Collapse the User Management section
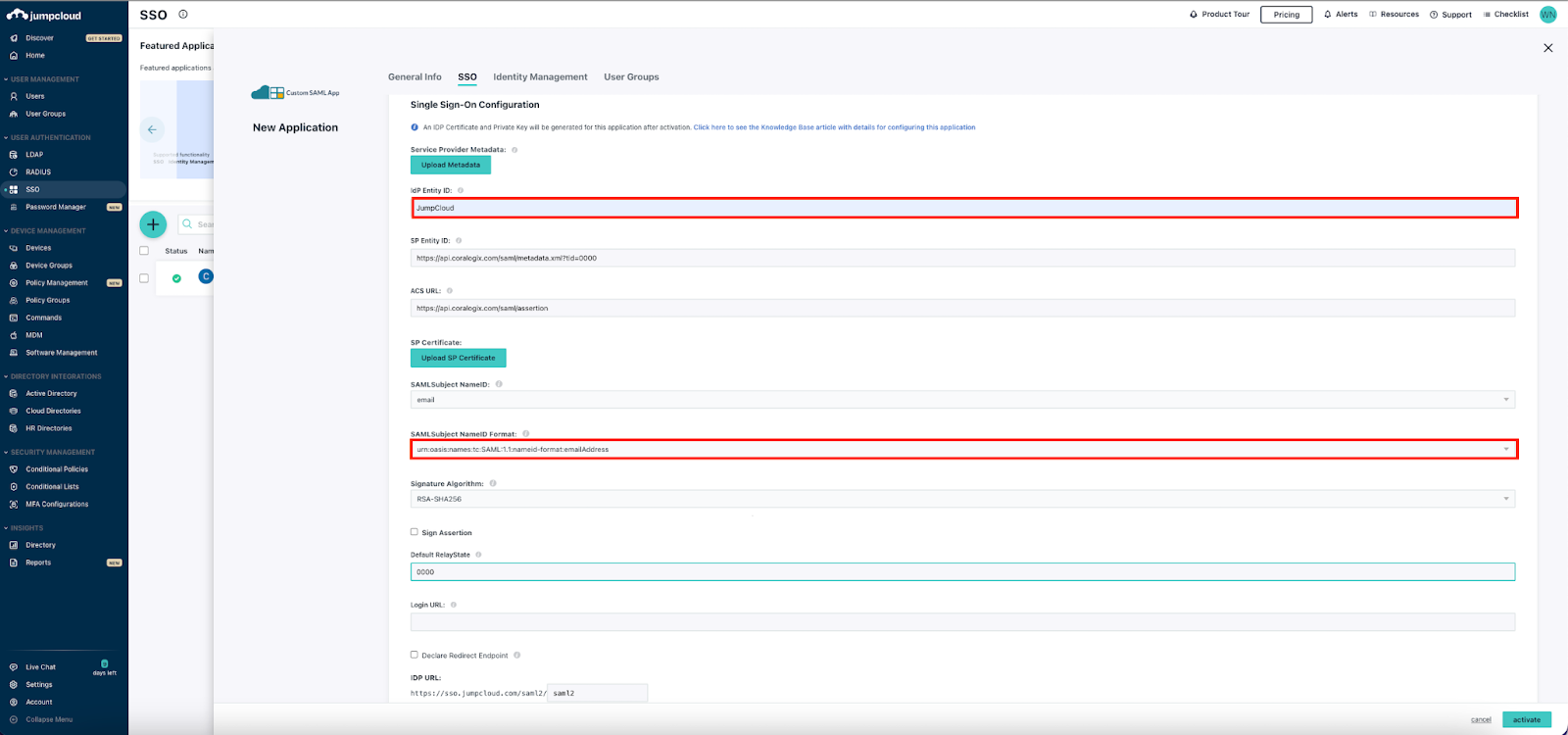1568x735 pixels. (x=45, y=79)
